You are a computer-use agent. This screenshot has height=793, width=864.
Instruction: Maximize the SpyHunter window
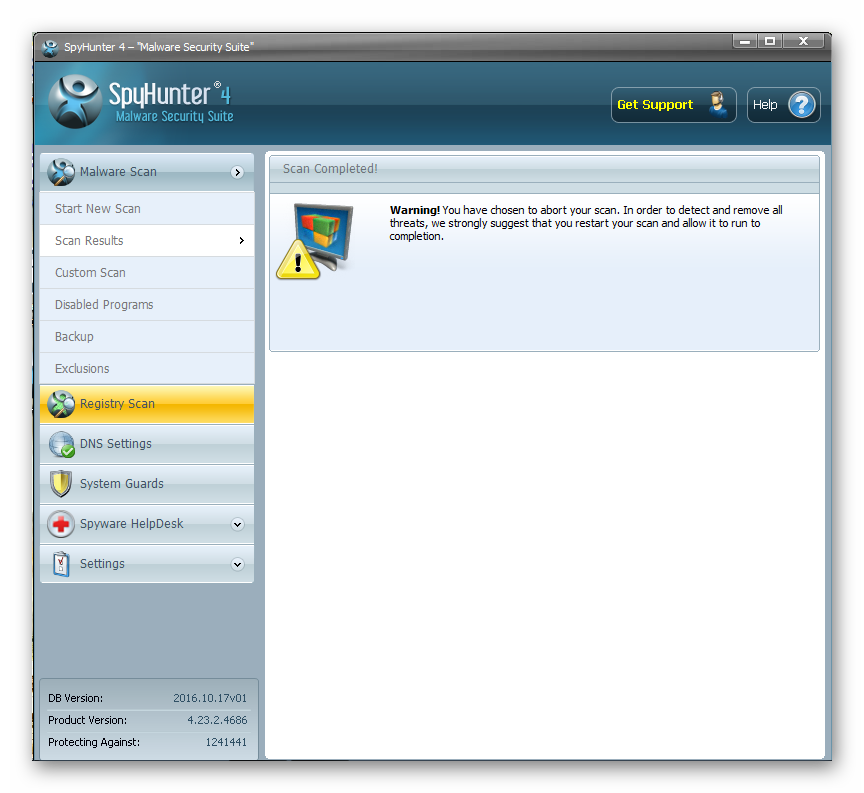[x=770, y=41]
